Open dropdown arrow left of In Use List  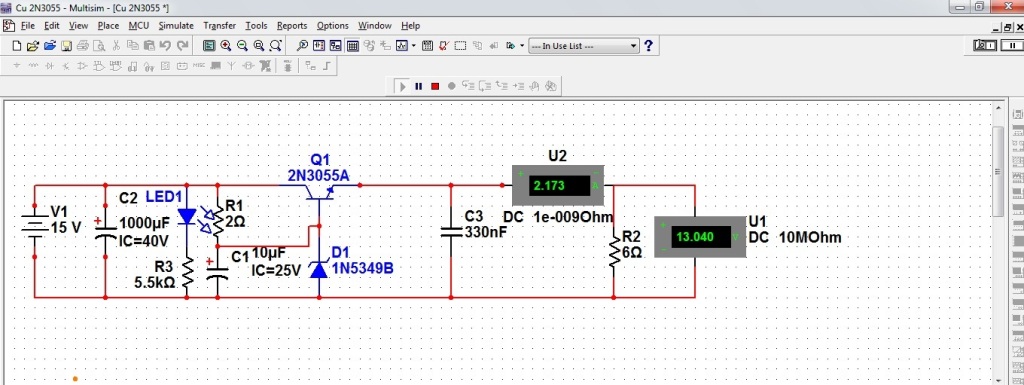point(522,46)
